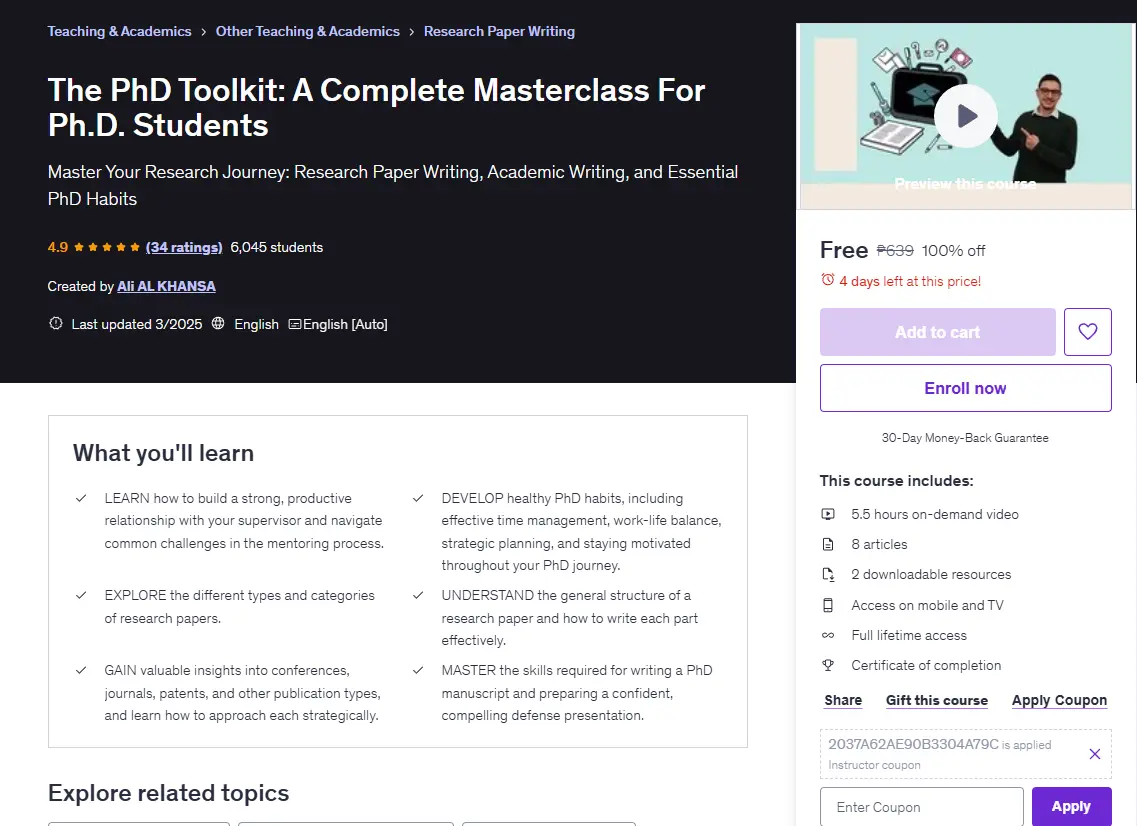Click the course preview thumbnail image
Image resolution: width=1137 pixels, height=826 pixels.
pyautogui.click(x=966, y=116)
